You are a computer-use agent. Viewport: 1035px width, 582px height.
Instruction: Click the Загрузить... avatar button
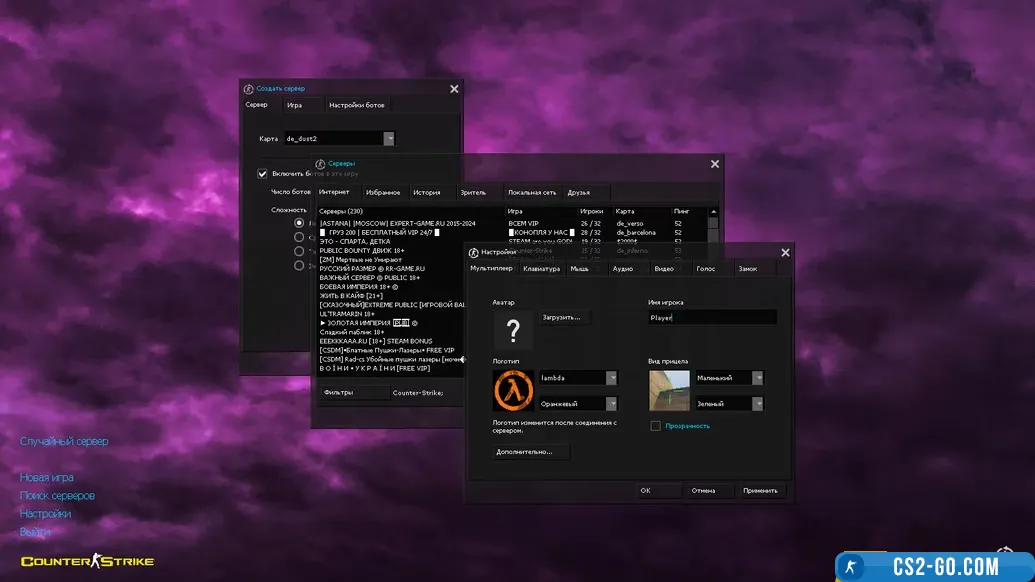pos(561,317)
